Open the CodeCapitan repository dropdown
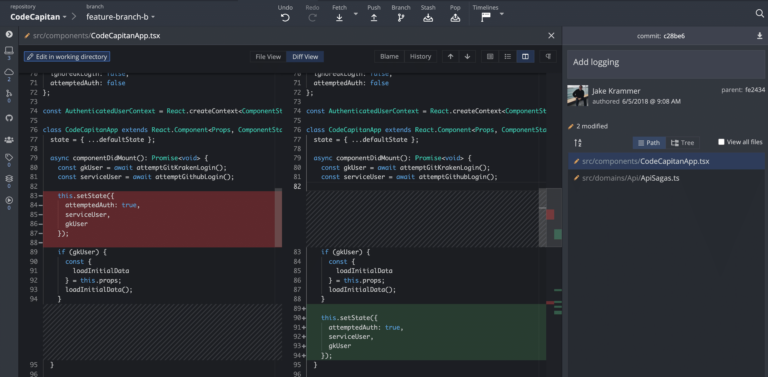The width and height of the screenshot is (768, 377). tap(38, 17)
